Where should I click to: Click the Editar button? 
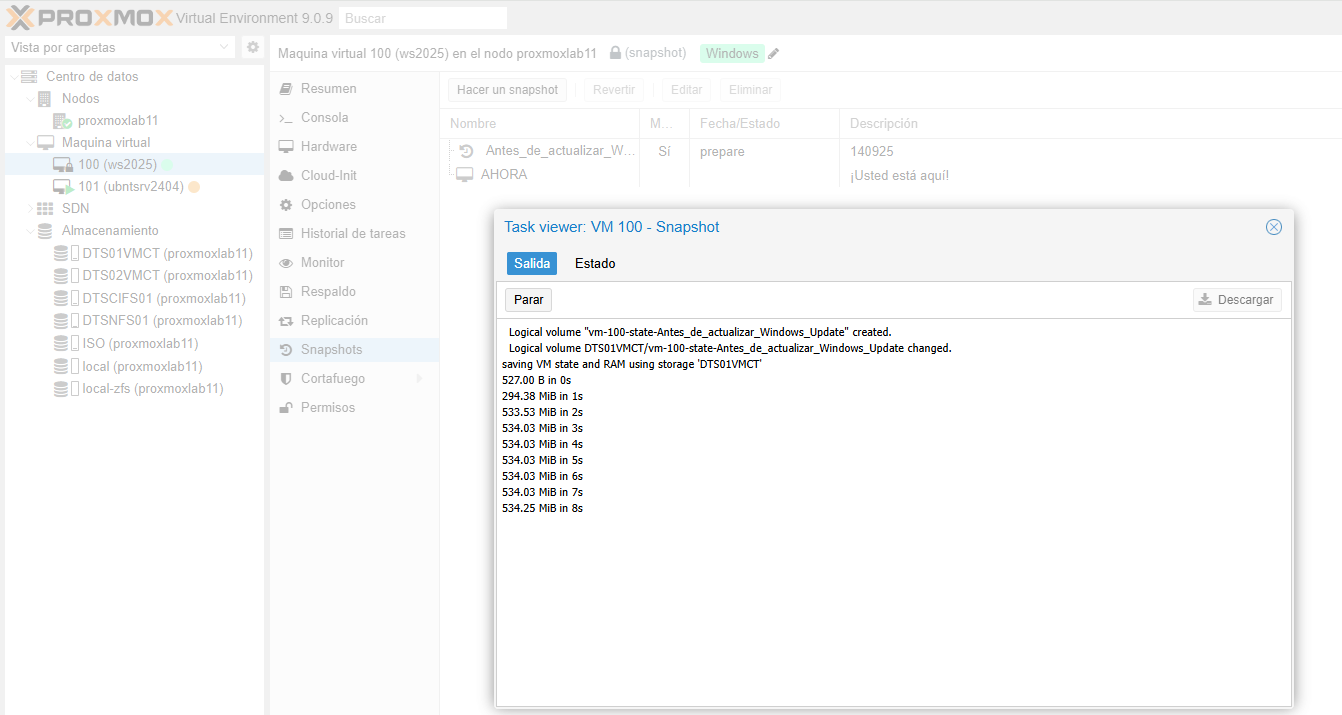687,90
